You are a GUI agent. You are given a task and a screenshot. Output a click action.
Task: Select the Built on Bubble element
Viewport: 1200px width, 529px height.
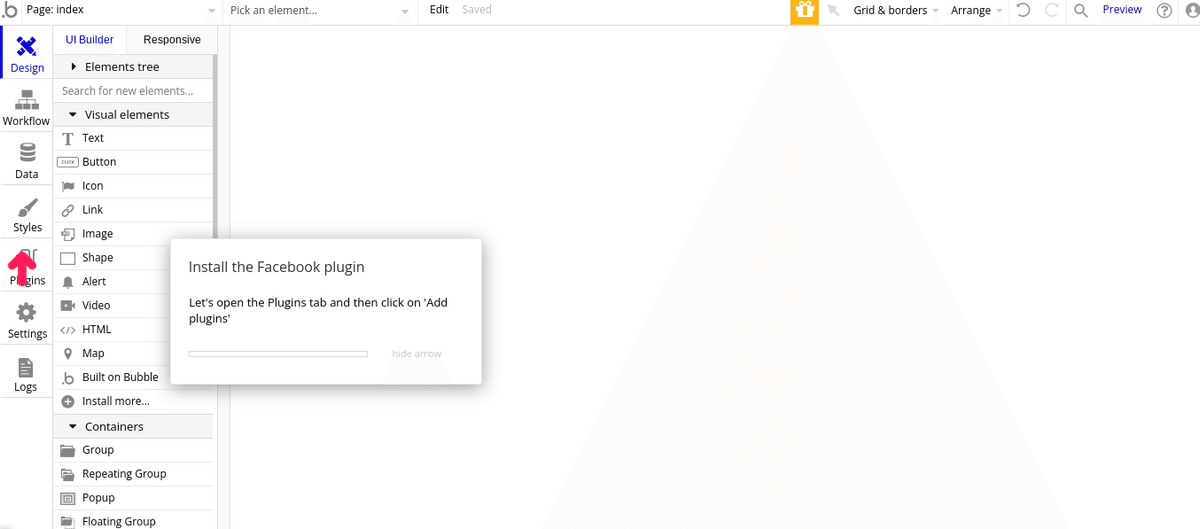[112, 377]
